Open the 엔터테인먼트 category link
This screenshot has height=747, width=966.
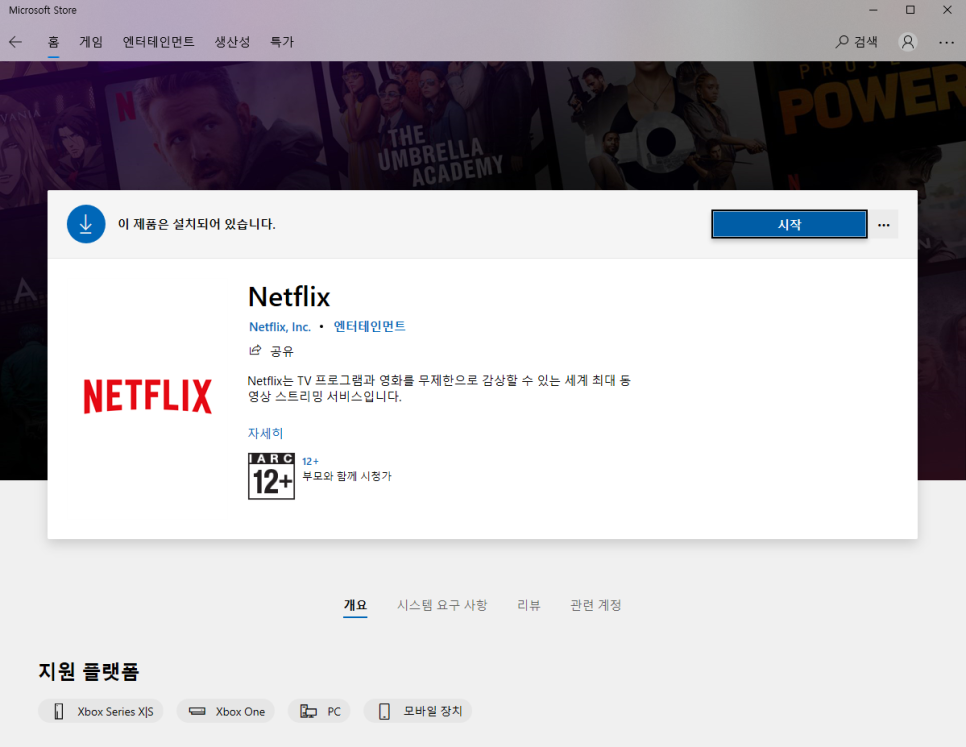(370, 326)
